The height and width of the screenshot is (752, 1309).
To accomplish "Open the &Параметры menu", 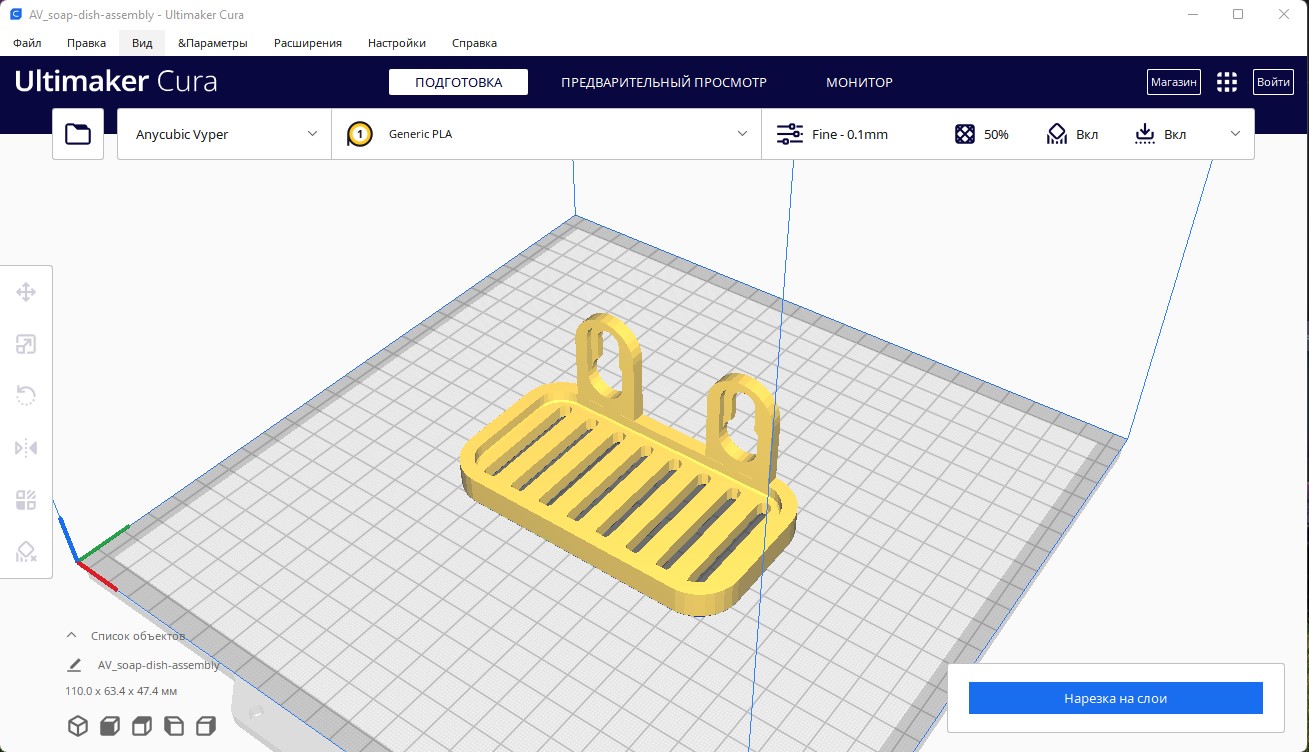I will (x=213, y=43).
